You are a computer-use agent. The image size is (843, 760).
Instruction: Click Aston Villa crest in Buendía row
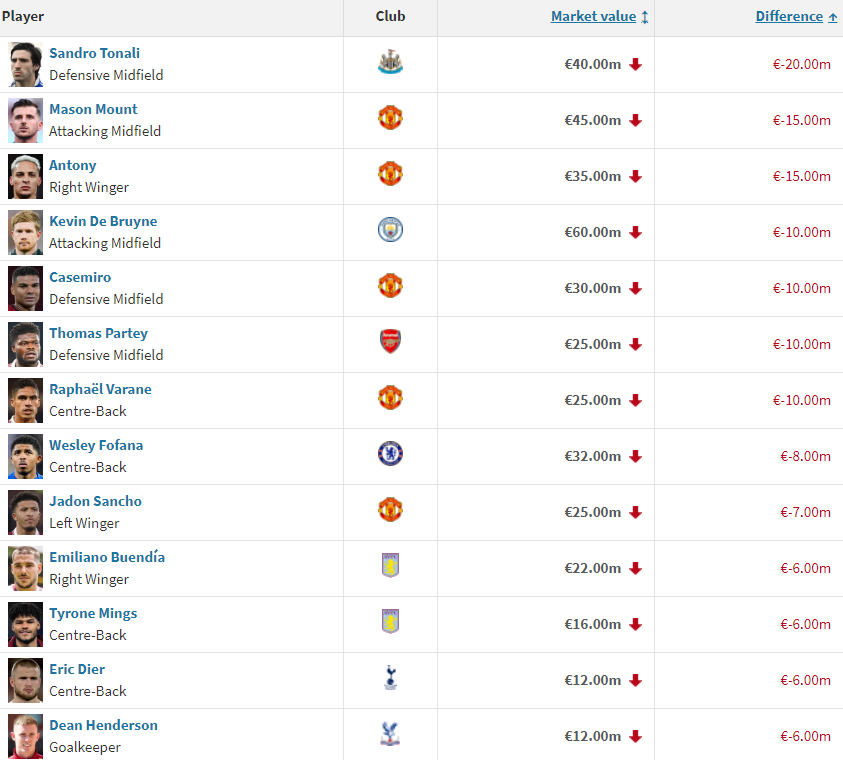click(x=390, y=568)
